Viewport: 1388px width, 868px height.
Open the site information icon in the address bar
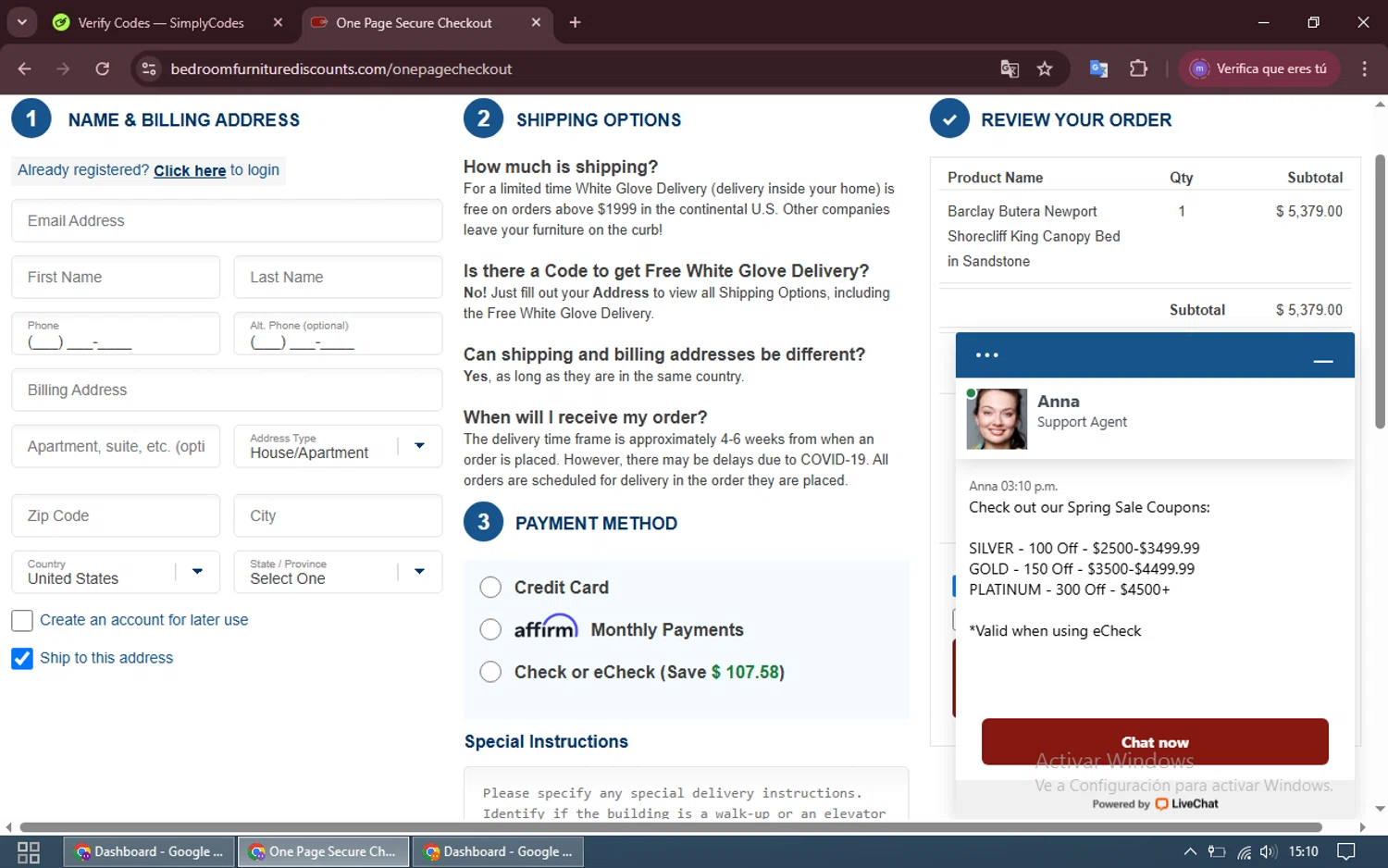[149, 68]
